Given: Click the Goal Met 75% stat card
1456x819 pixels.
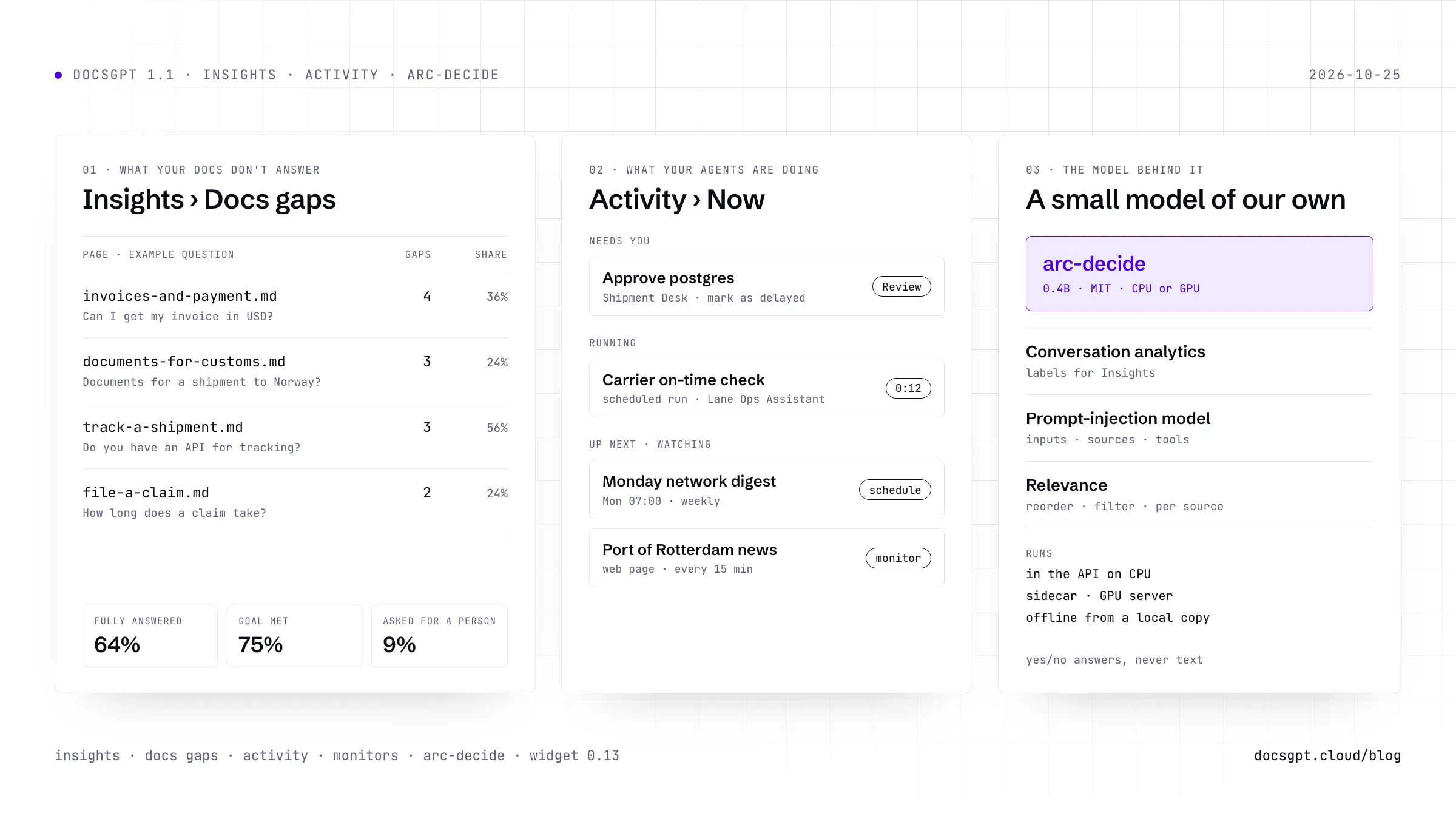Looking at the screenshot, I should point(294,636).
